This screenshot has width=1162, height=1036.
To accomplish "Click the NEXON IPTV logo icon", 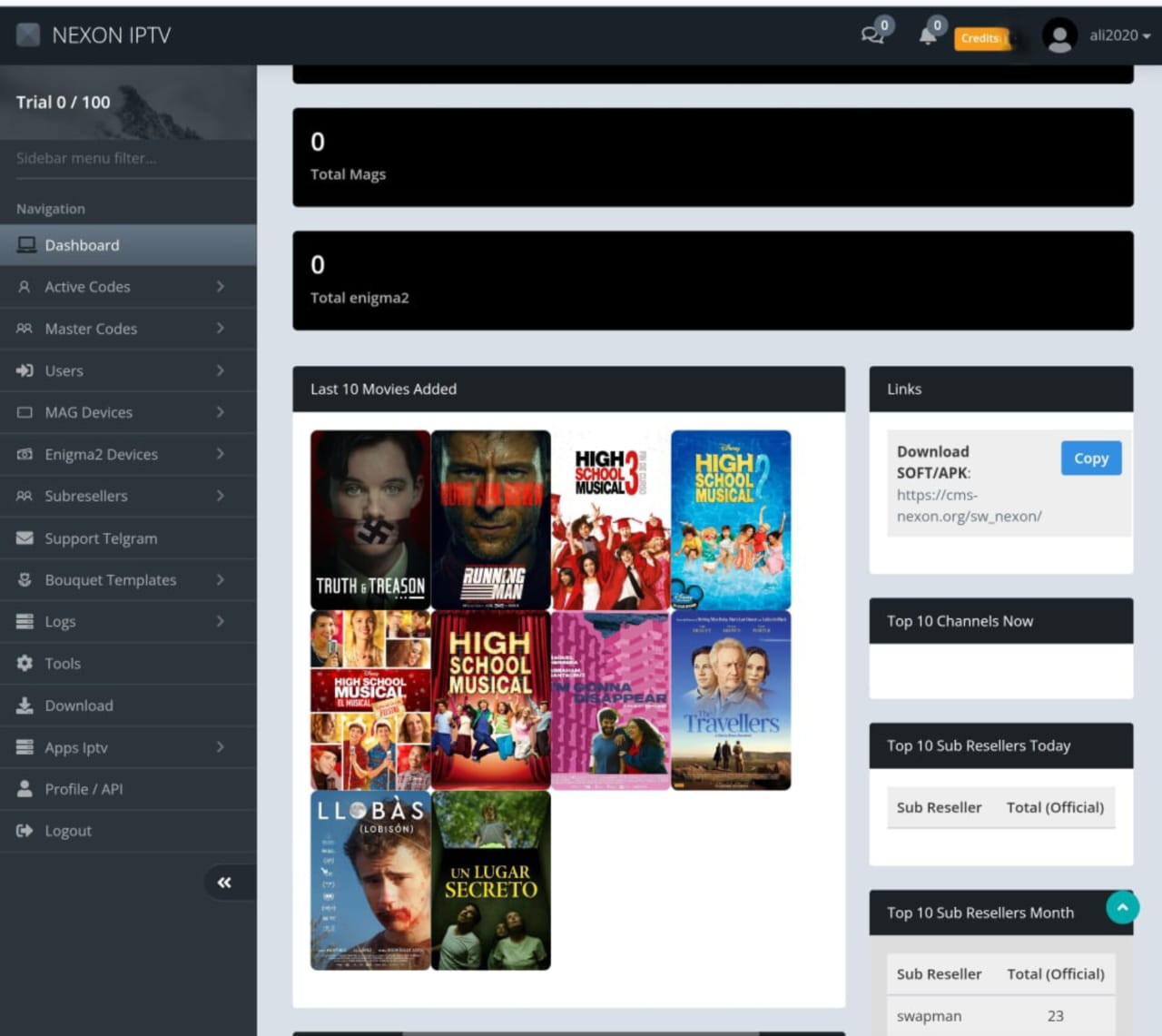I will [28, 35].
